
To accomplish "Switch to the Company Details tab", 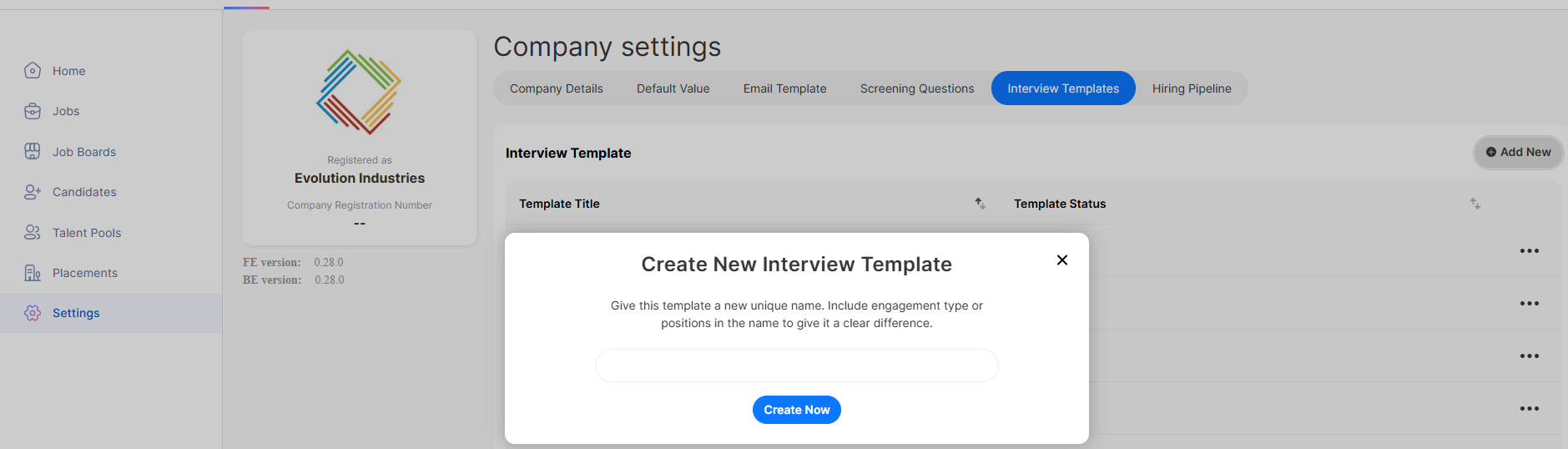I will pyautogui.click(x=557, y=88).
